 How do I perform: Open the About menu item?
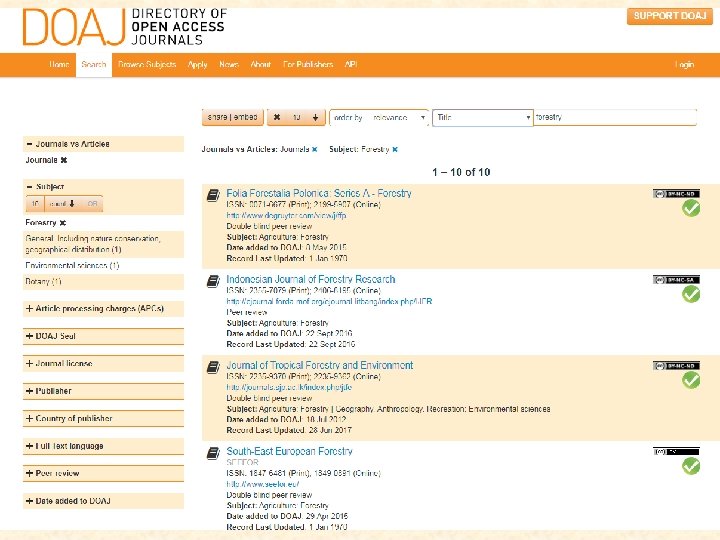point(260,65)
